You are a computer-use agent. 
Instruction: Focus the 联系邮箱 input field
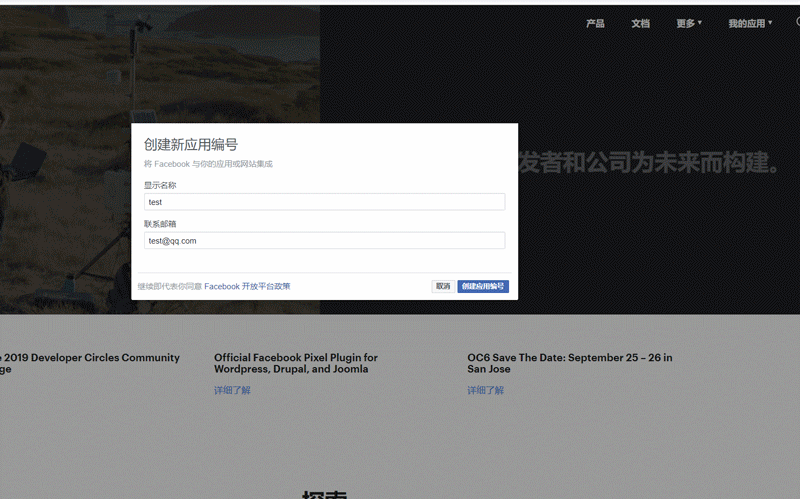[x=324, y=241]
